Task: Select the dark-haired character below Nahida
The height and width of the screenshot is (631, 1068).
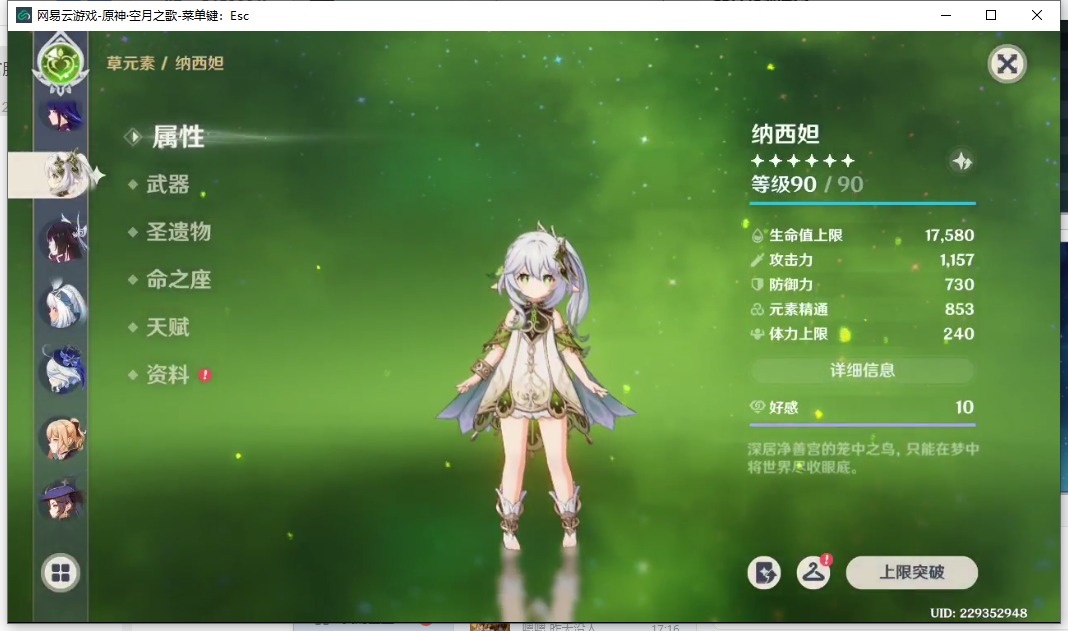Action: pyautogui.click(x=60, y=240)
